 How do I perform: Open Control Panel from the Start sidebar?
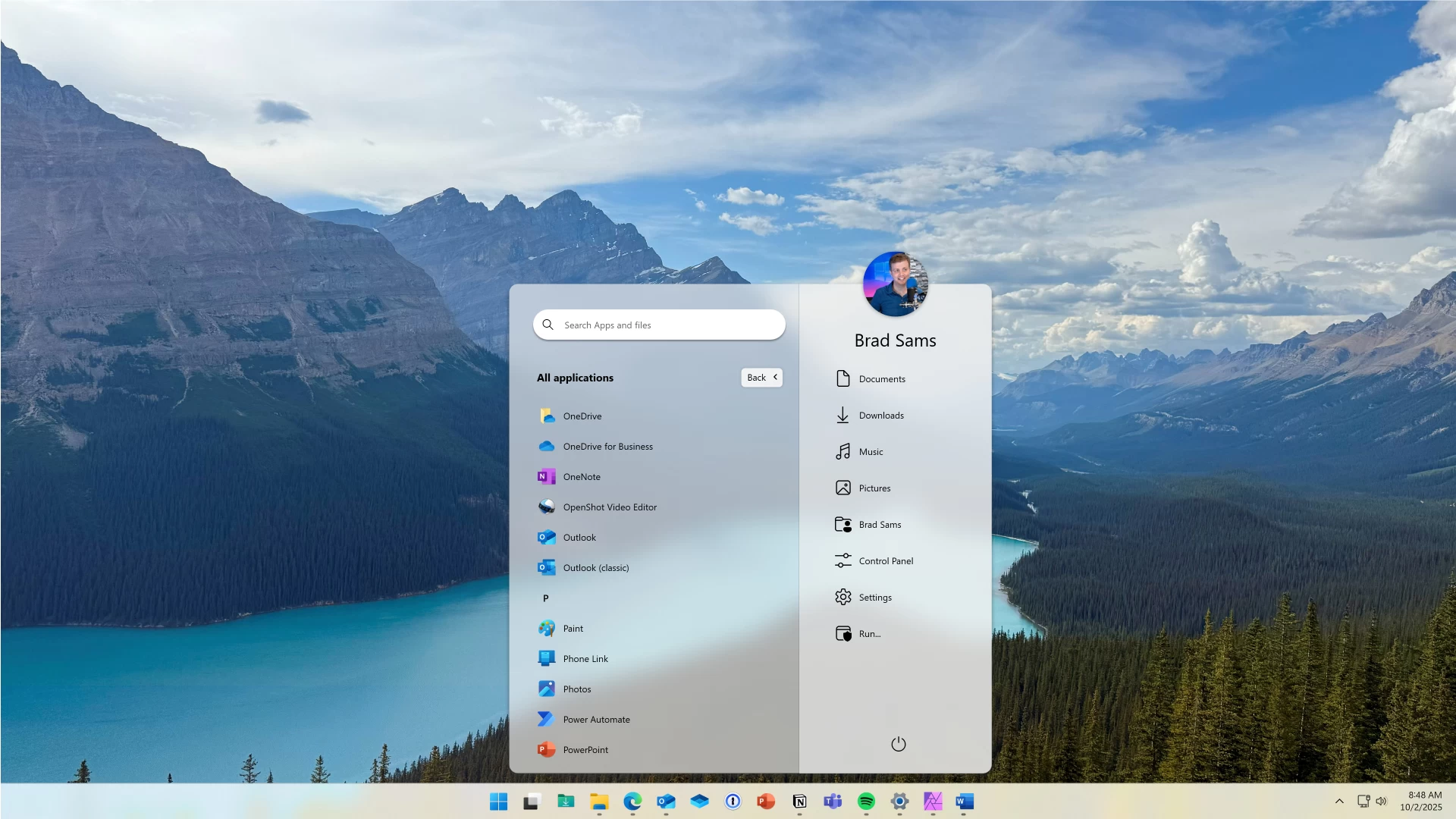coord(885,560)
